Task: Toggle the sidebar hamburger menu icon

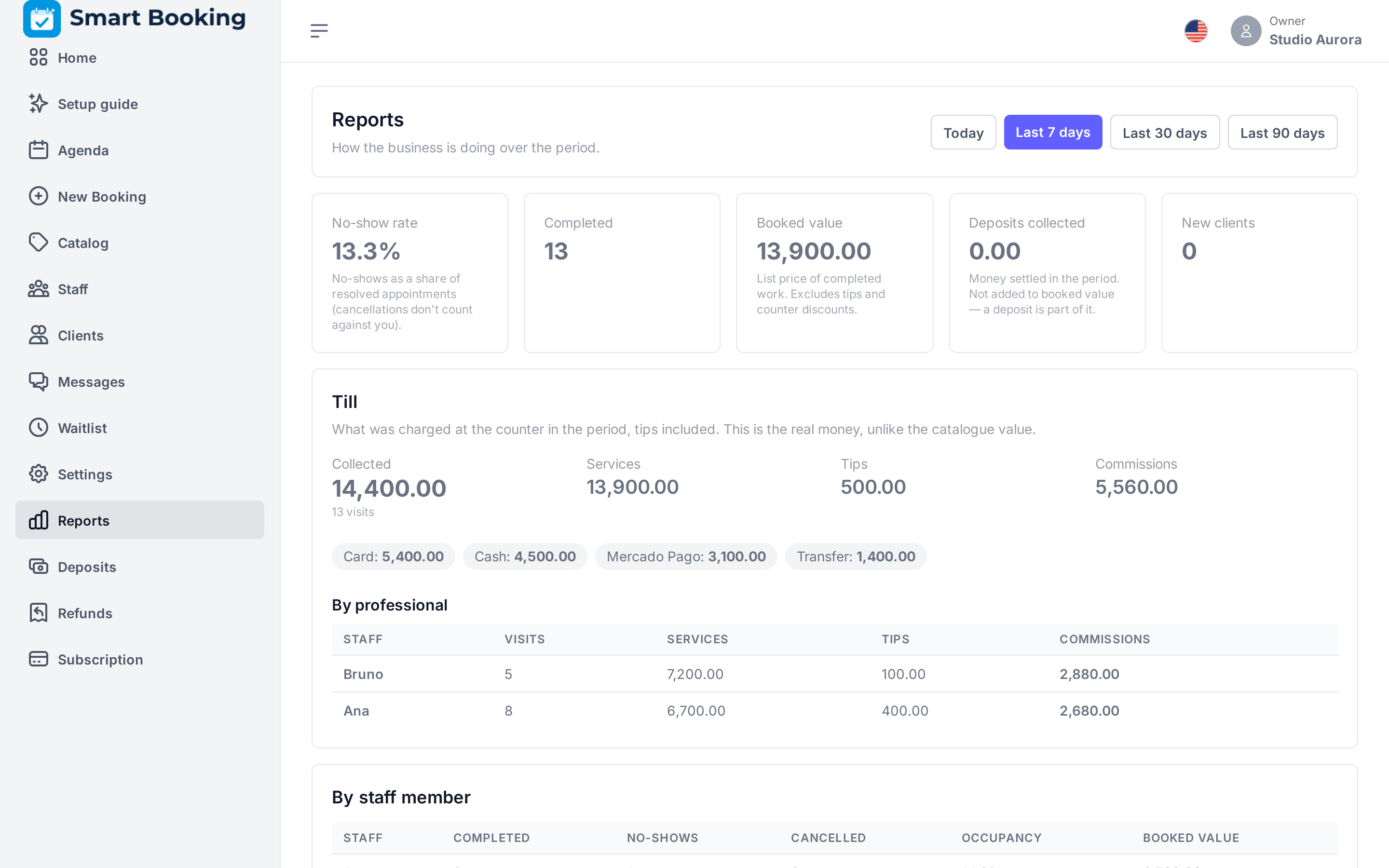Action: tap(319, 30)
